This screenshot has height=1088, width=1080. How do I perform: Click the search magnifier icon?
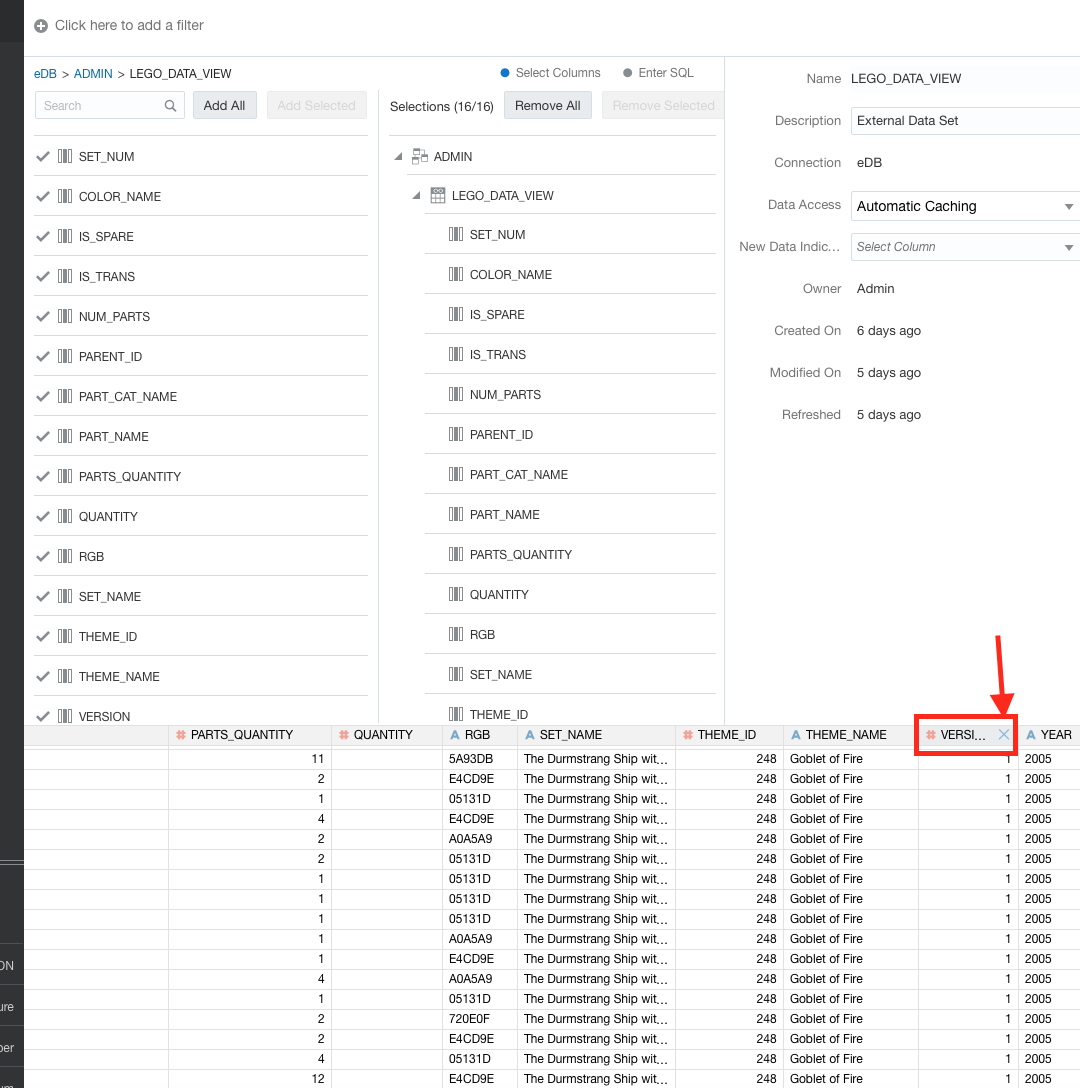[x=170, y=105]
